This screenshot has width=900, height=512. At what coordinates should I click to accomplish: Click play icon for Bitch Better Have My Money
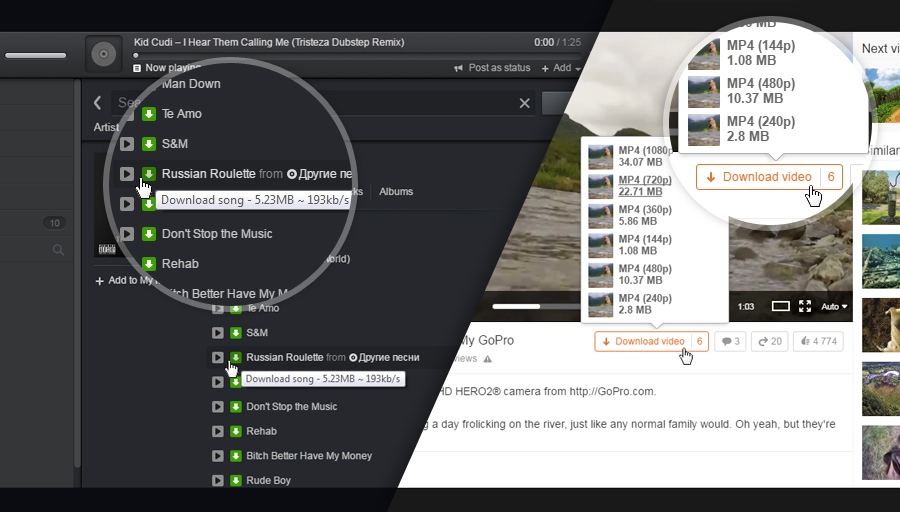click(x=218, y=456)
